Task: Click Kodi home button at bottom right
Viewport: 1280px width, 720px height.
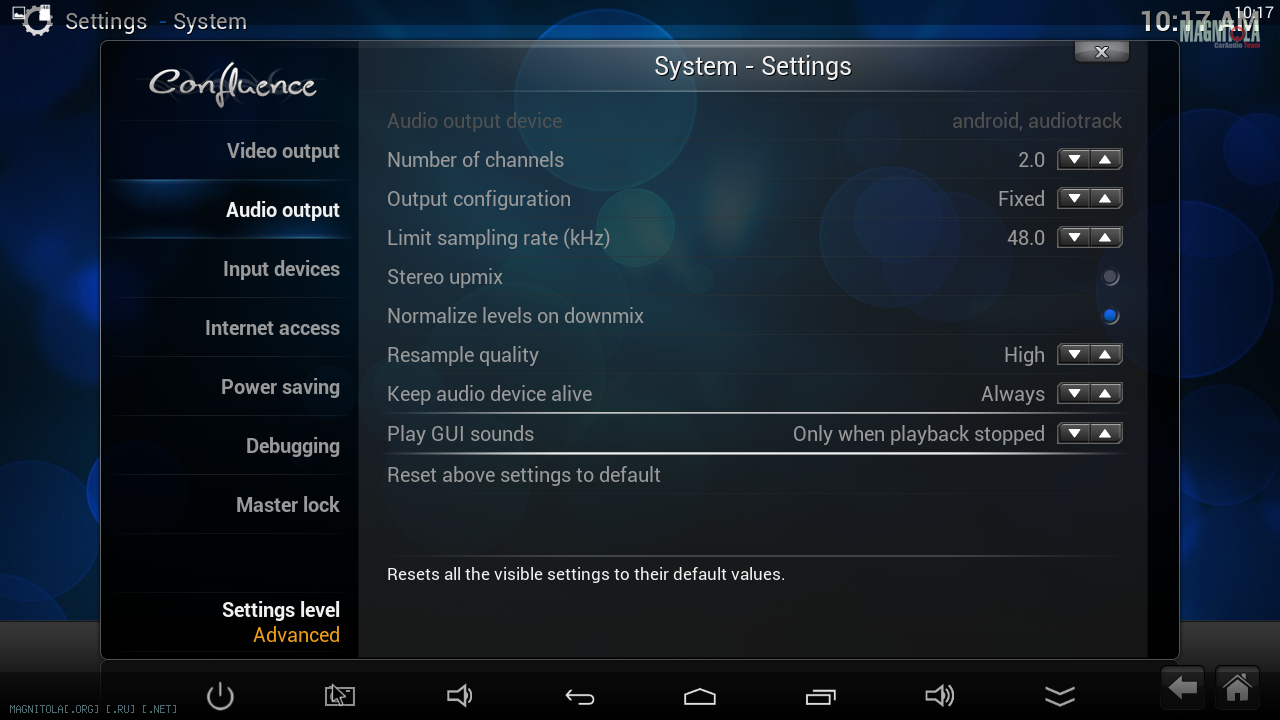Action: pyautogui.click(x=1237, y=689)
